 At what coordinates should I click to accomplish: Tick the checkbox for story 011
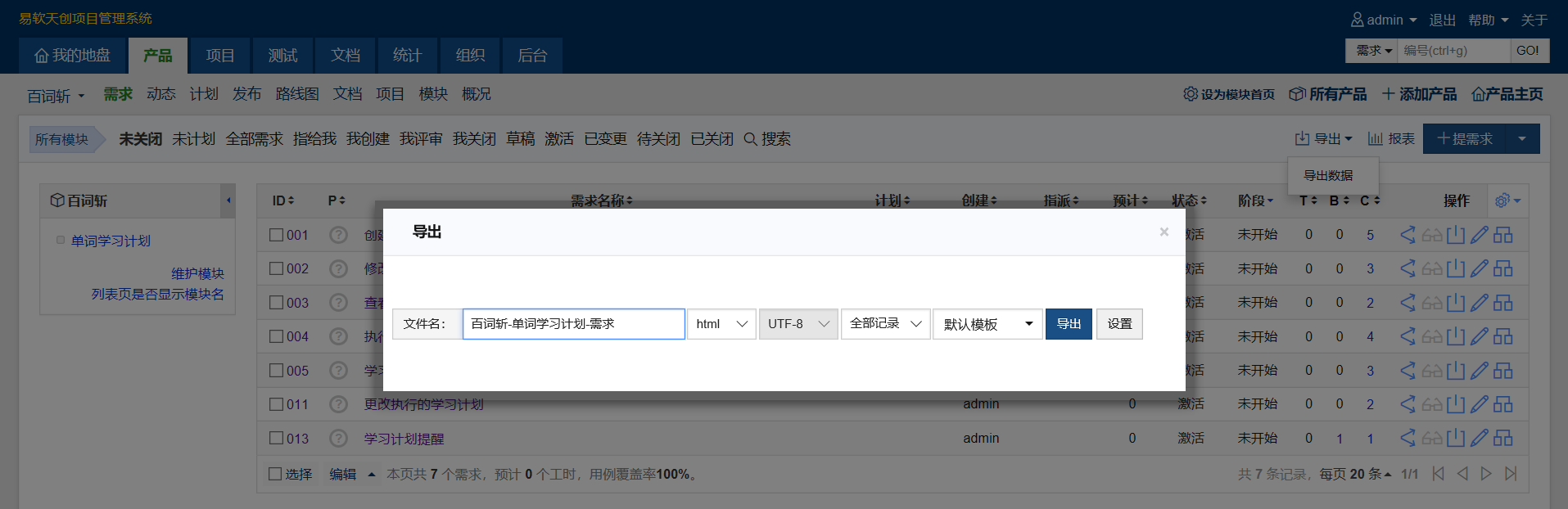276,404
